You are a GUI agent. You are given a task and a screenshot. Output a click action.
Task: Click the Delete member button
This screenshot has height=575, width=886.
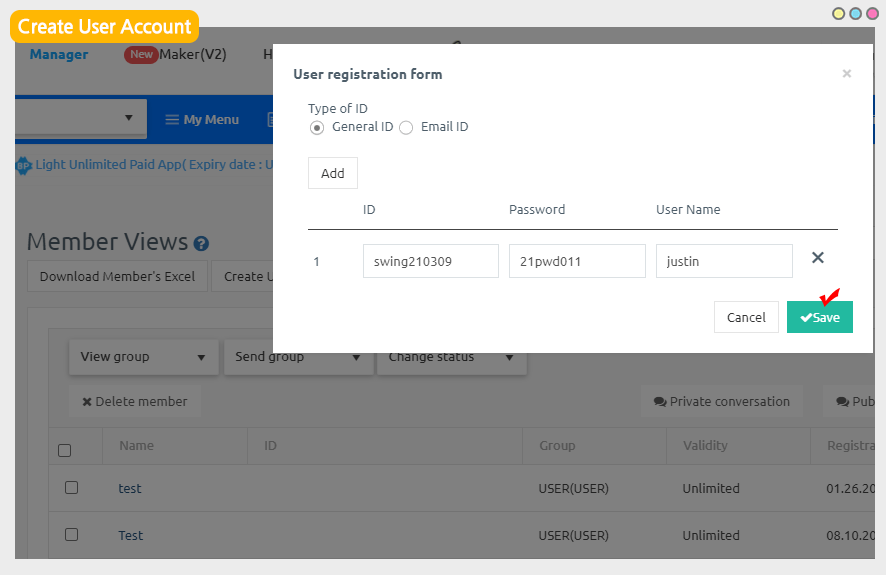point(135,401)
